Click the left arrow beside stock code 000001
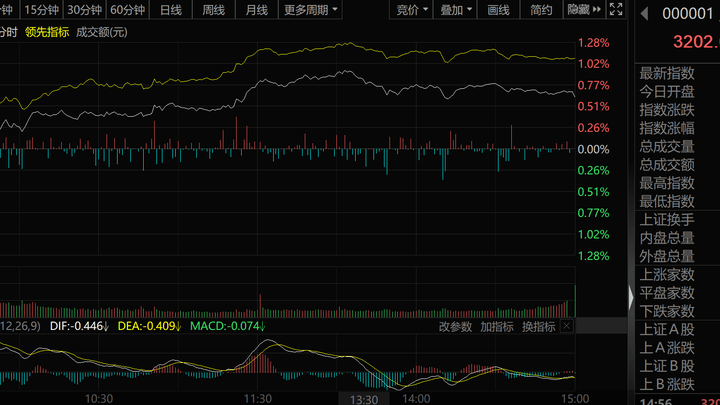This screenshot has width=720, height=405. click(643, 14)
